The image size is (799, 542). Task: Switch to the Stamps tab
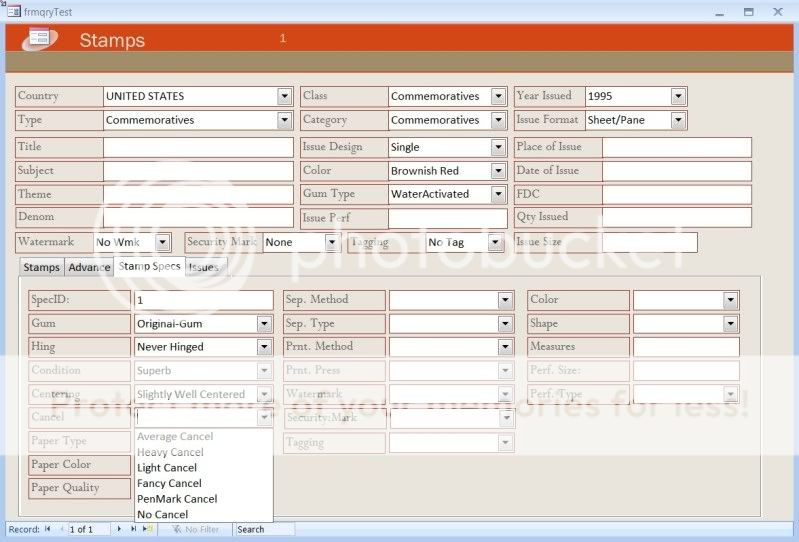(42, 267)
